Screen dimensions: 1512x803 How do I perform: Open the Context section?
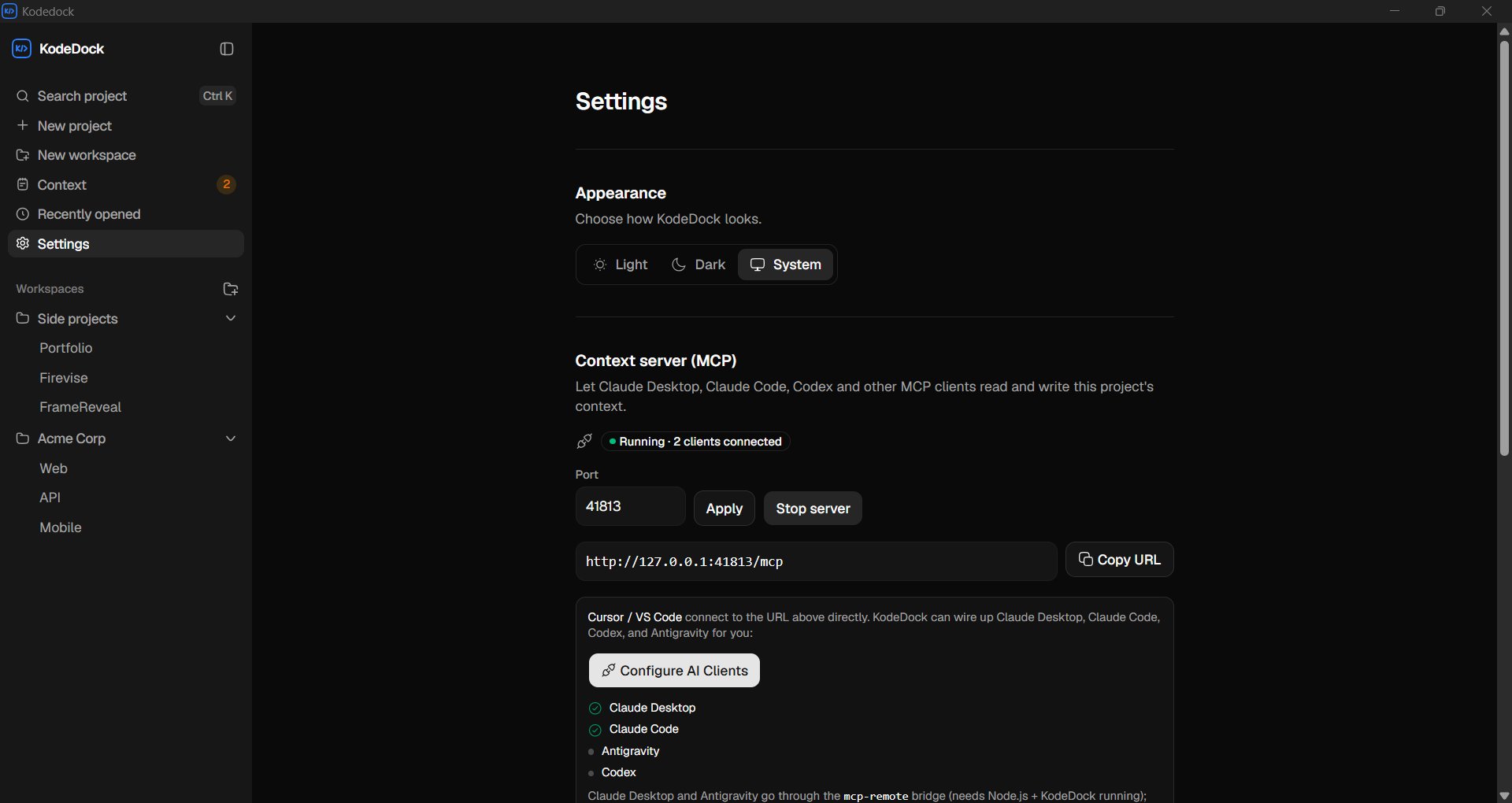(126, 184)
